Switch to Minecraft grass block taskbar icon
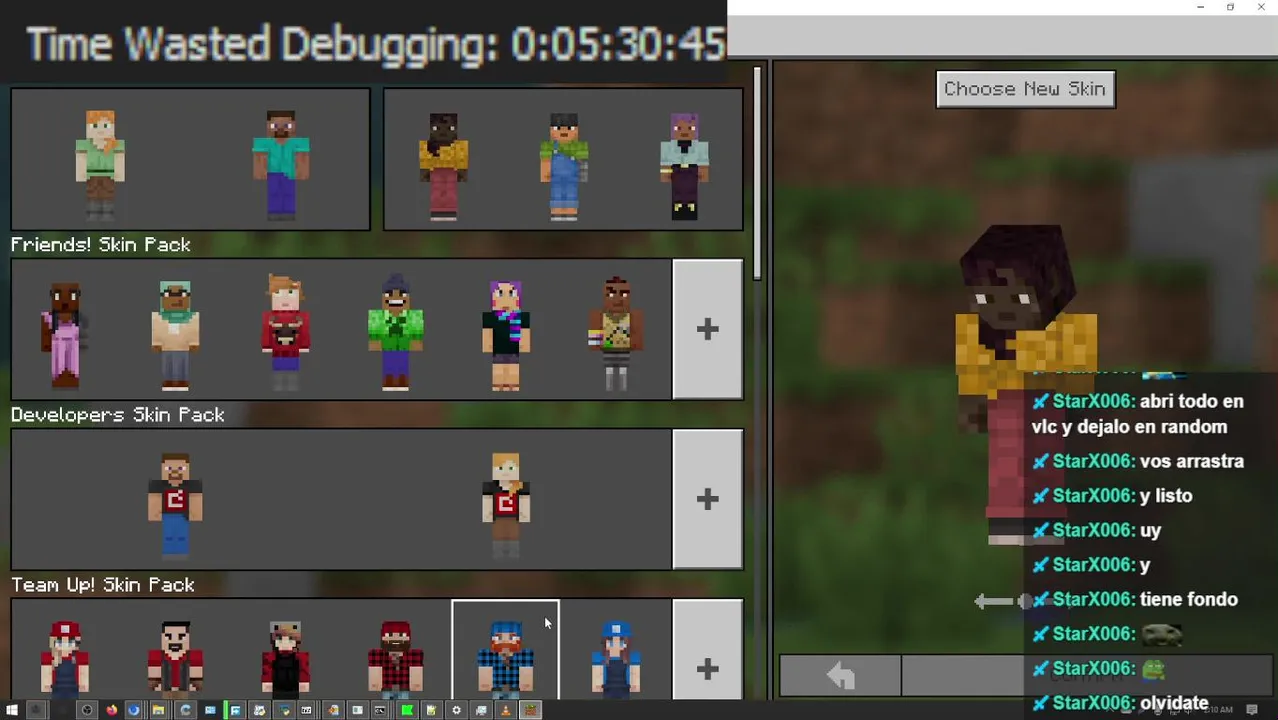The width and height of the screenshot is (1278, 720). (x=530, y=710)
